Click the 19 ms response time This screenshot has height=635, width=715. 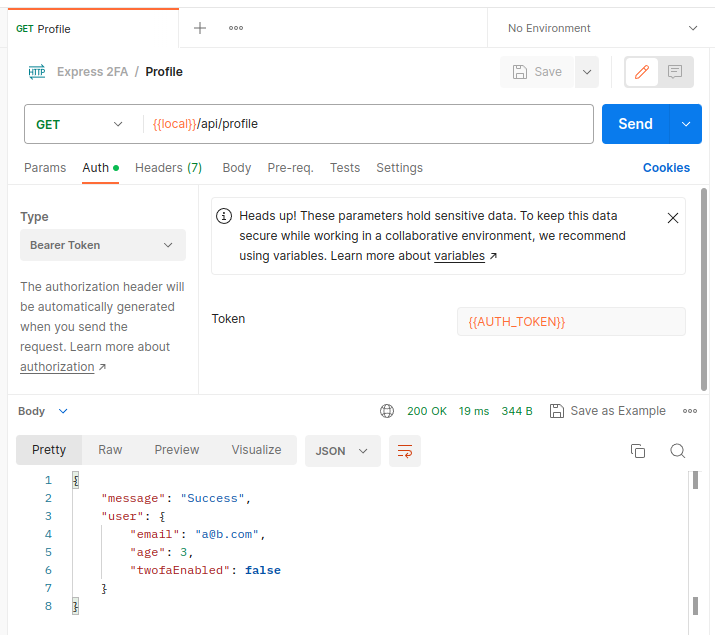tap(474, 411)
